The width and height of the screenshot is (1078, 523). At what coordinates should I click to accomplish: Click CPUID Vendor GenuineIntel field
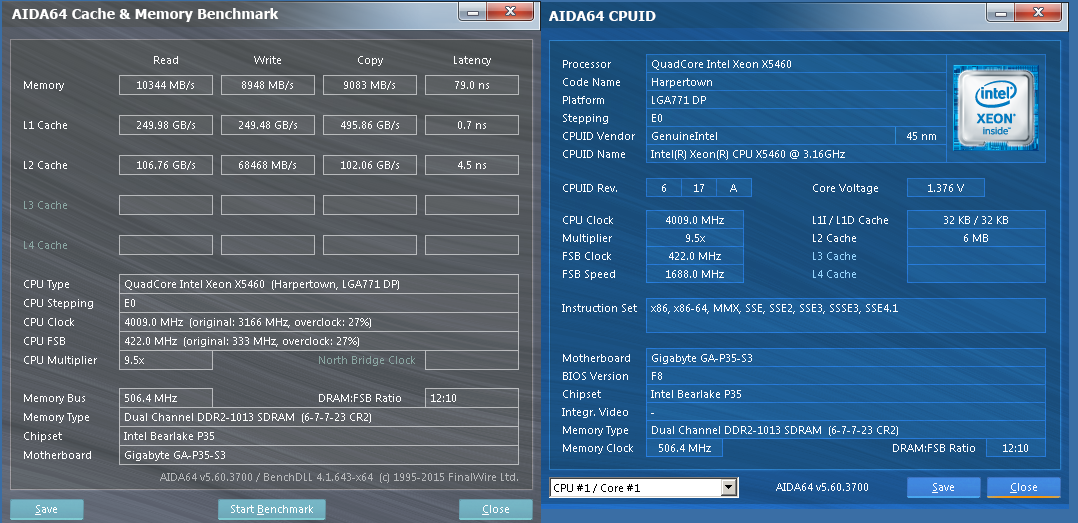tap(771, 136)
